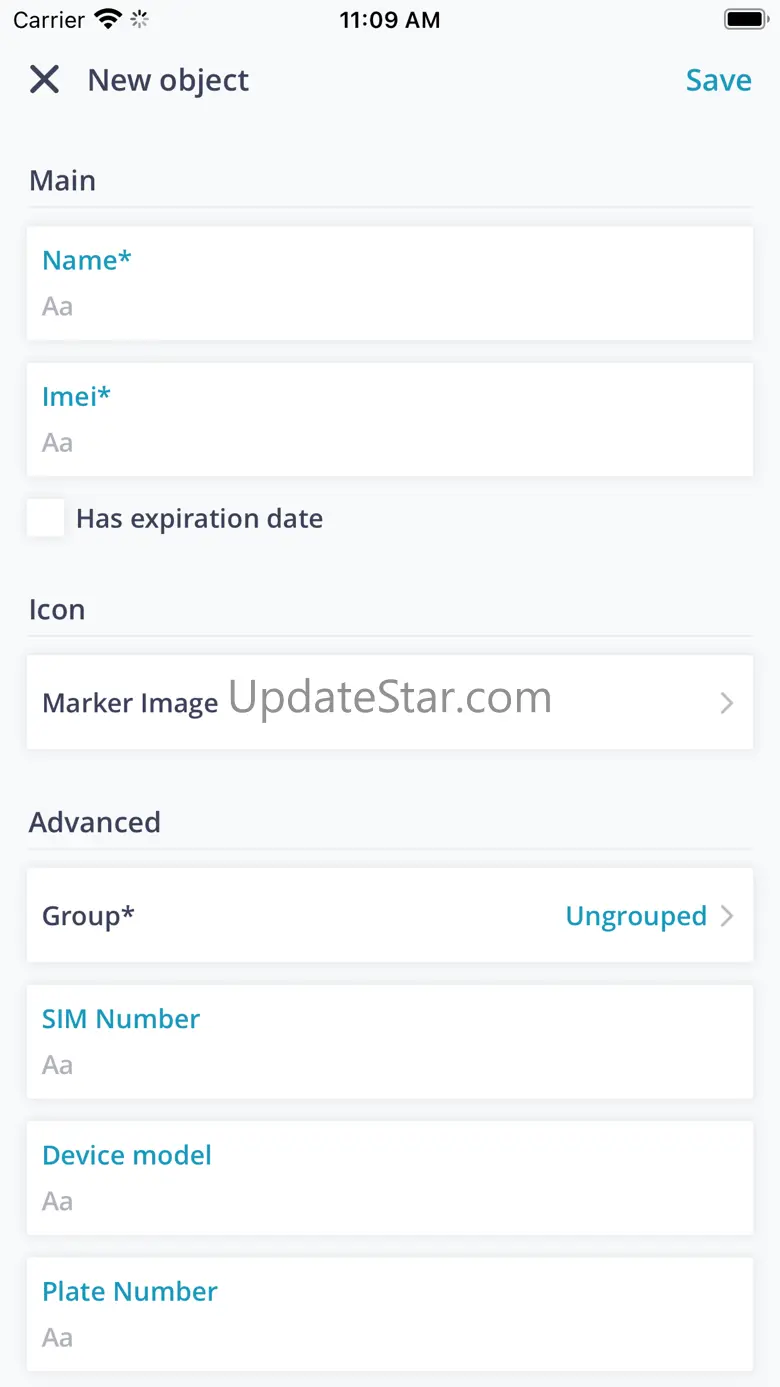The height and width of the screenshot is (1387, 780).
Task: Tap the Imei input field
Action: 390,442
